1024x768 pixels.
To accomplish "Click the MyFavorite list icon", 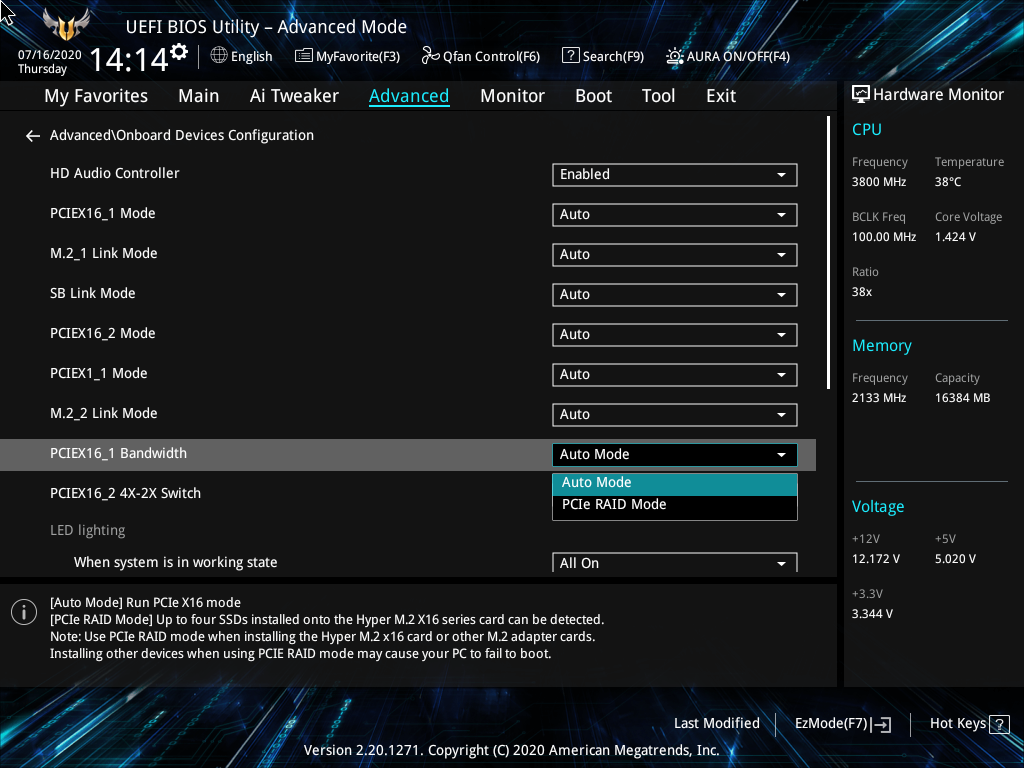I will point(304,56).
